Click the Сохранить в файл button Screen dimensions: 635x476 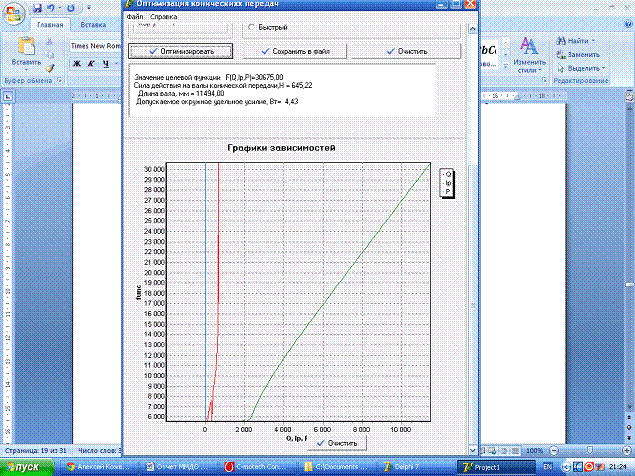point(290,50)
